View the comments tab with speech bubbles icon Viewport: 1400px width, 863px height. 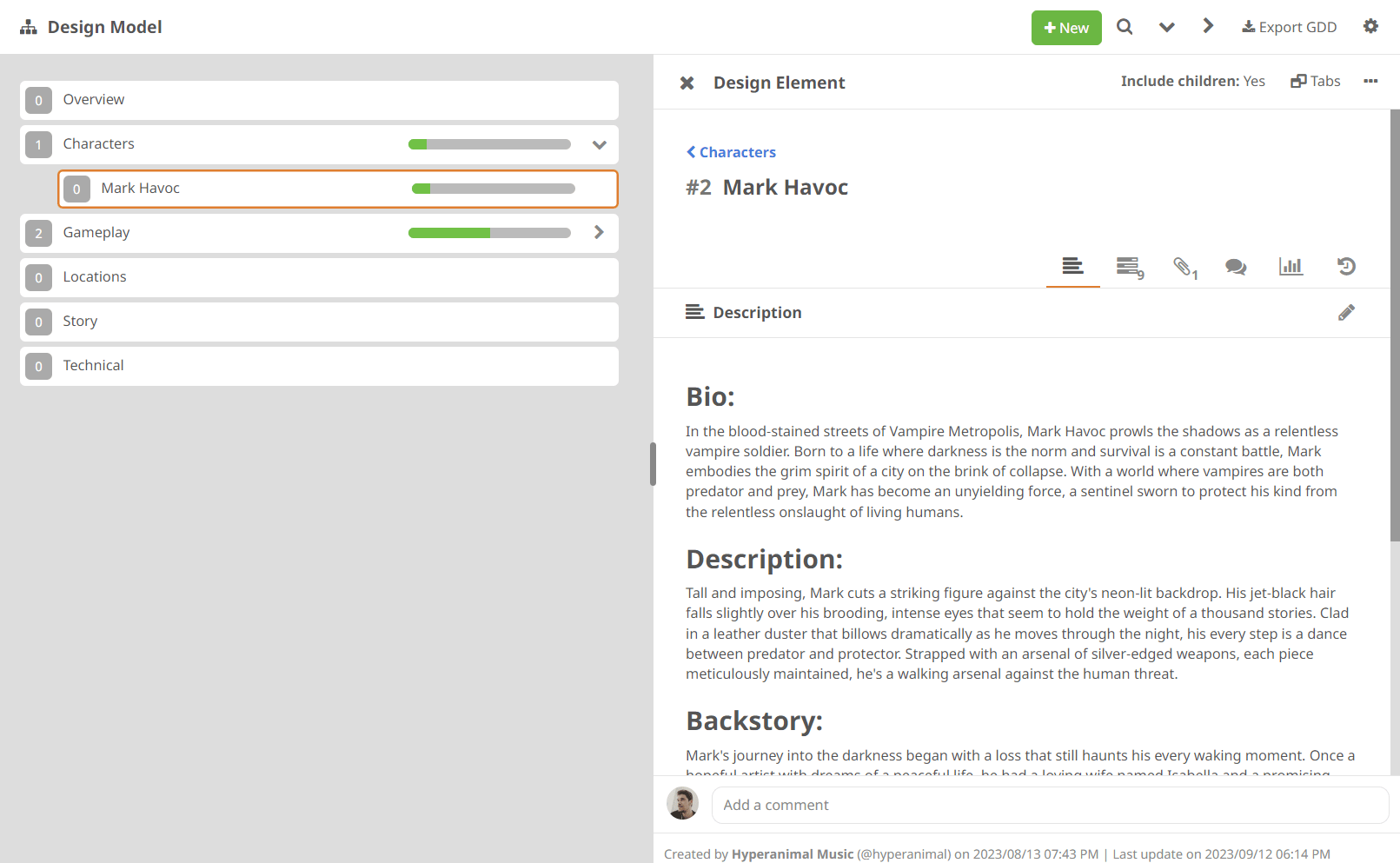1235,267
